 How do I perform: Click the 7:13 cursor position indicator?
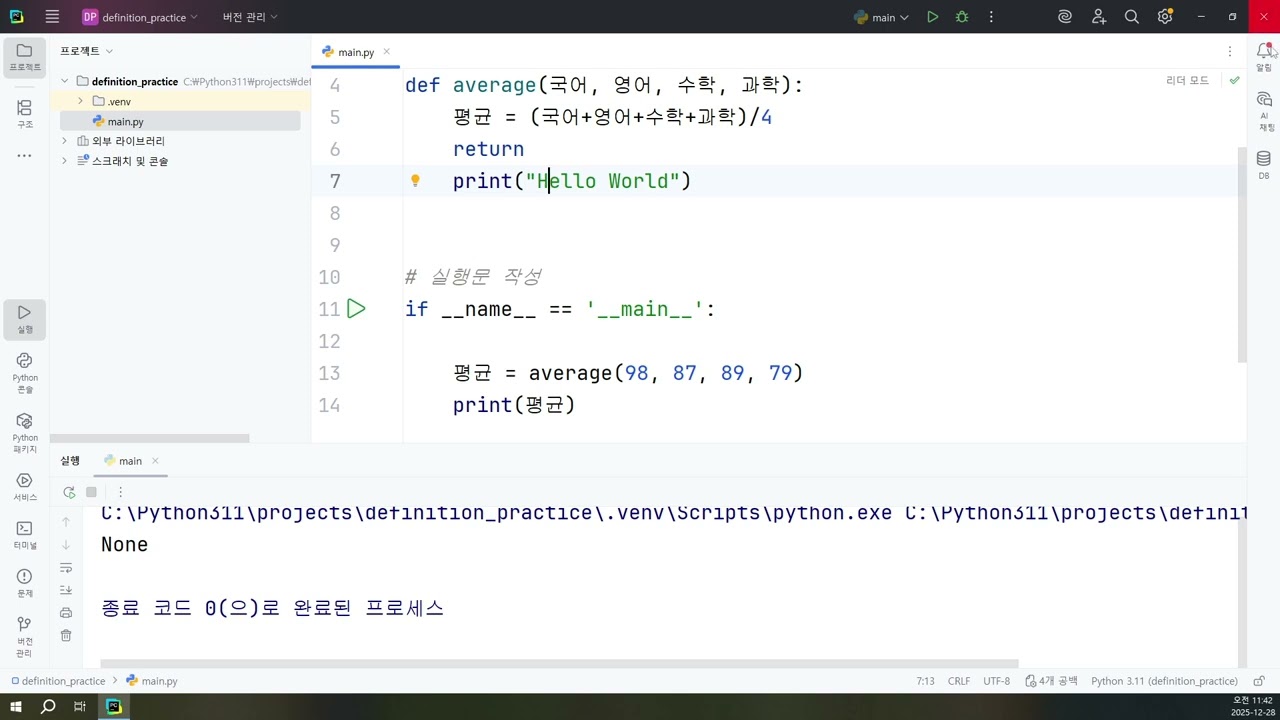(925, 681)
